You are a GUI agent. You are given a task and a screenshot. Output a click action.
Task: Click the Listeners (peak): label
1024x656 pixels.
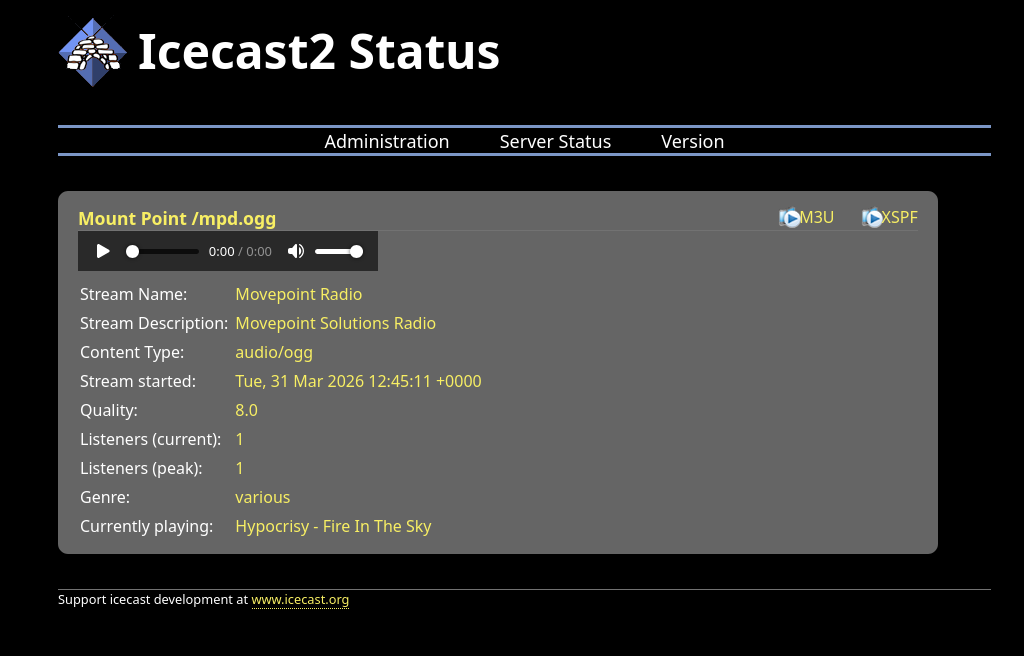pos(141,468)
